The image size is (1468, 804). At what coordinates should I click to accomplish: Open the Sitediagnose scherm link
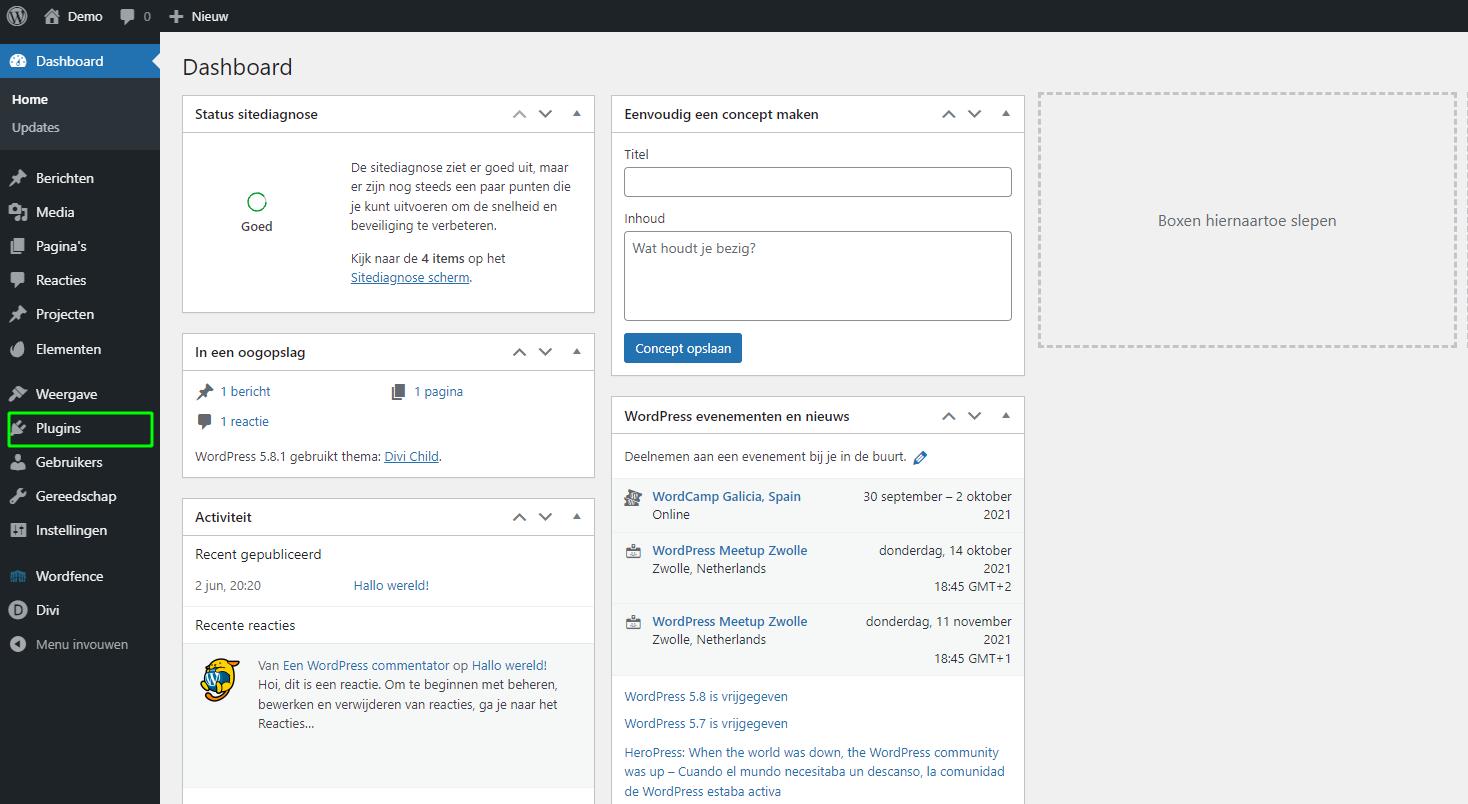click(410, 278)
